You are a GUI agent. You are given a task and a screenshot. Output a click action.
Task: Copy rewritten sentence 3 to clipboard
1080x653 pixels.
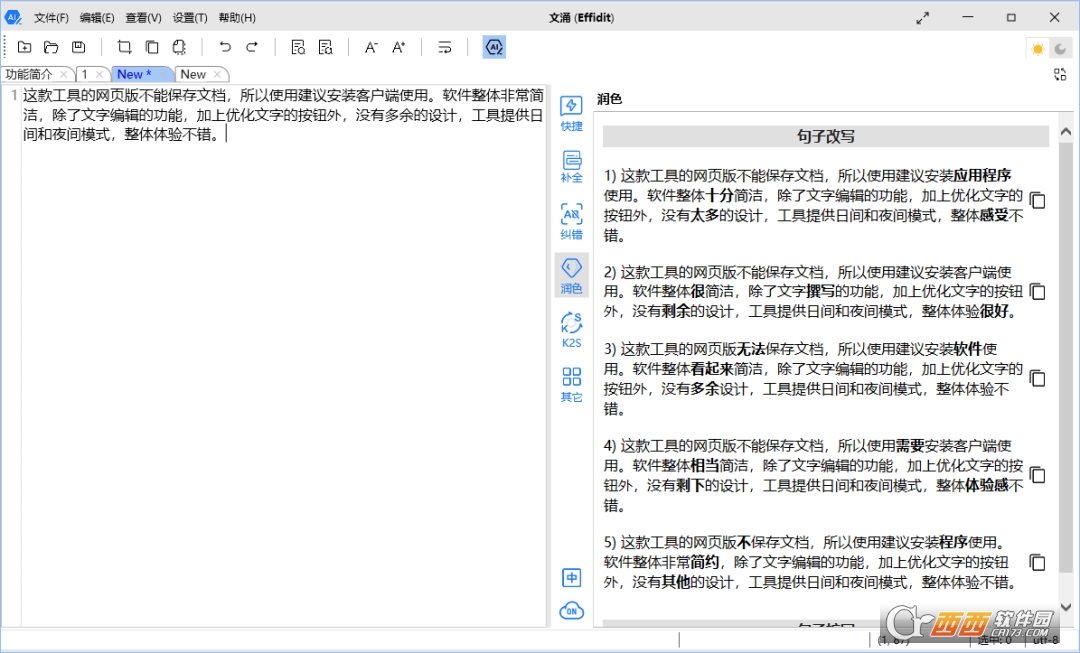coord(1037,379)
